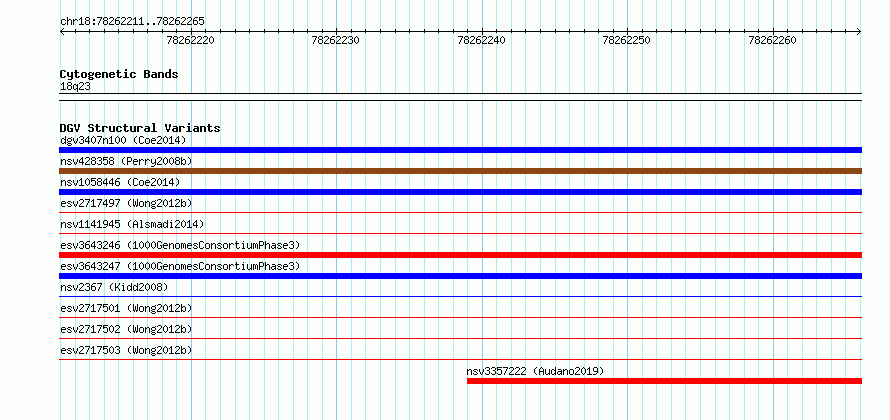Screen dimensions: 890x420
Task: Open variant esv2717501 (Wong2012b) label
Action: tap(126, 308)
